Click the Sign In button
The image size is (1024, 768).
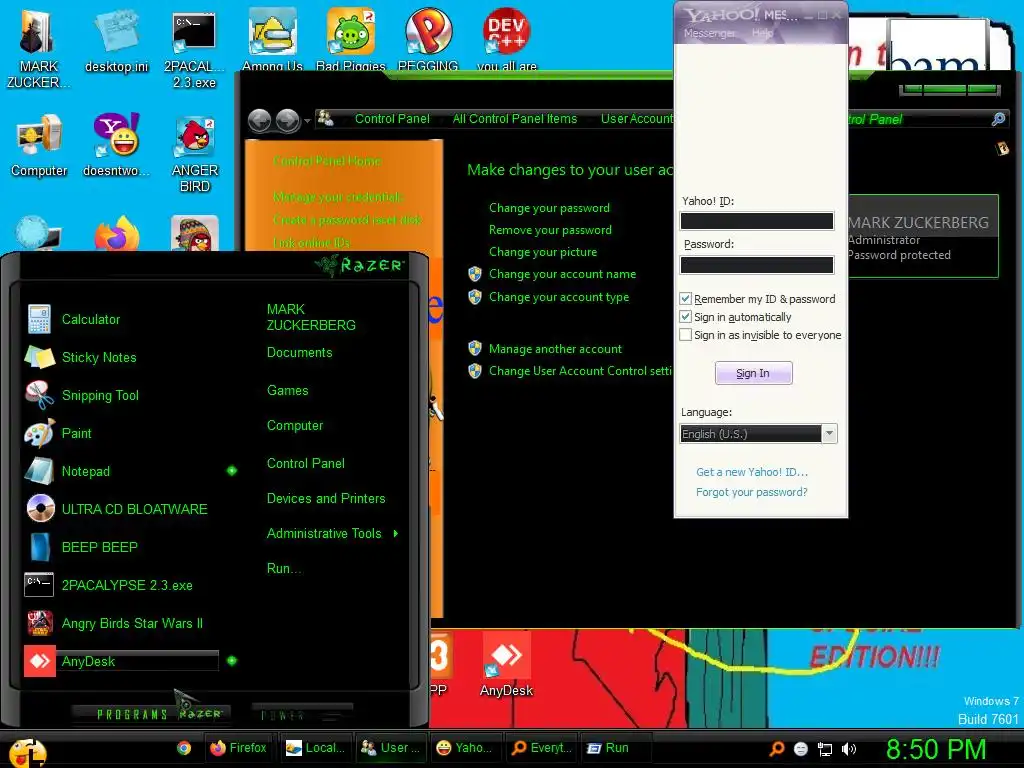pos(753,373)
